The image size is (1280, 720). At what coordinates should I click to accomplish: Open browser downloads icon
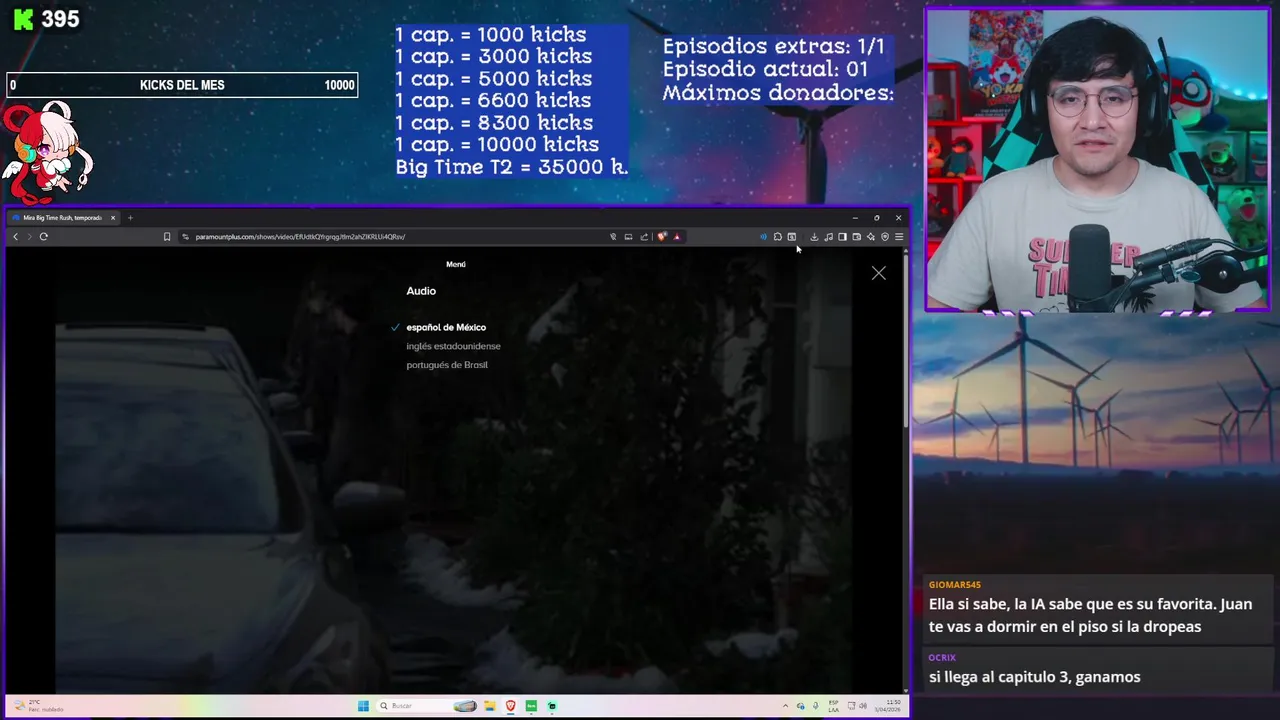point(814,237)
